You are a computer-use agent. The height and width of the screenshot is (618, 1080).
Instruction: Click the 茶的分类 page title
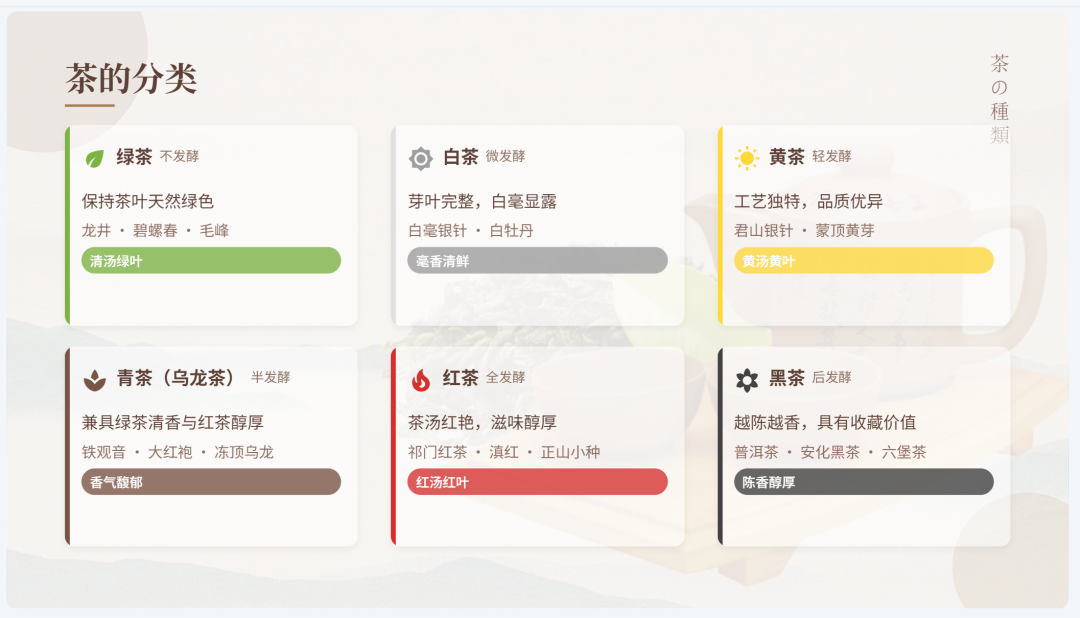pos(131,78)
